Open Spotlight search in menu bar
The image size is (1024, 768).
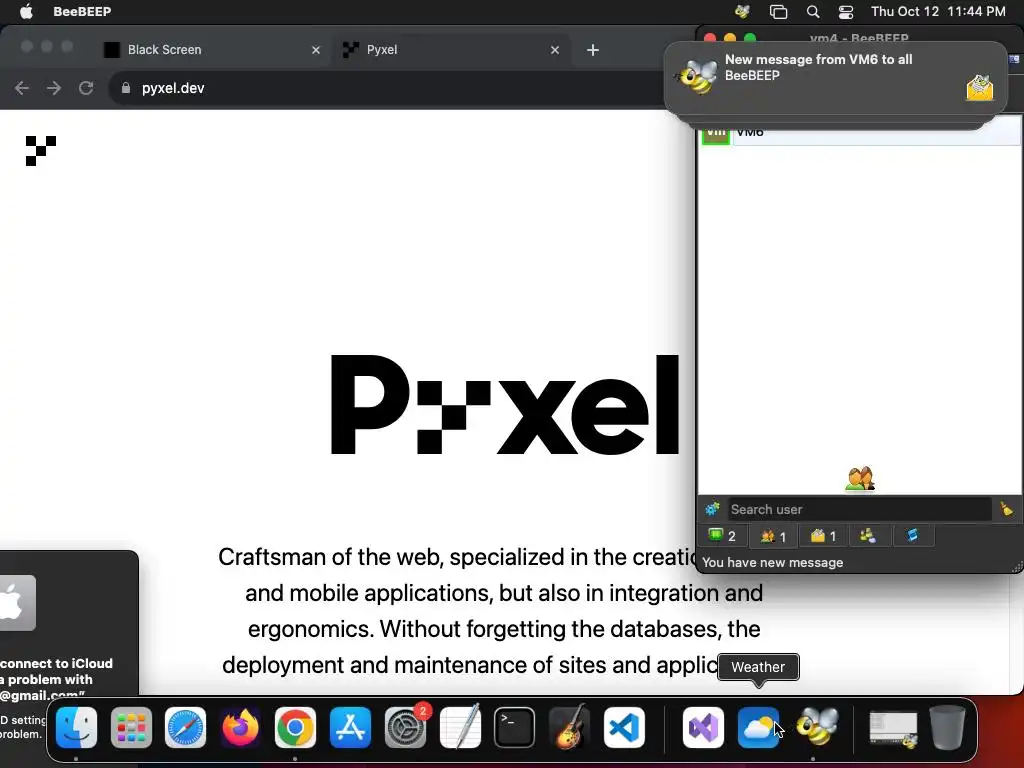(812, 11)
